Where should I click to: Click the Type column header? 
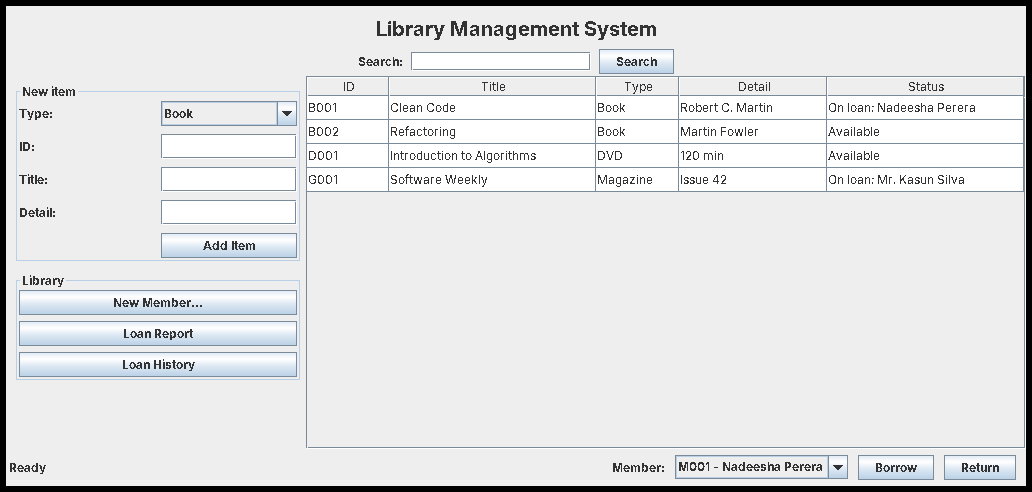click(637, 86)
